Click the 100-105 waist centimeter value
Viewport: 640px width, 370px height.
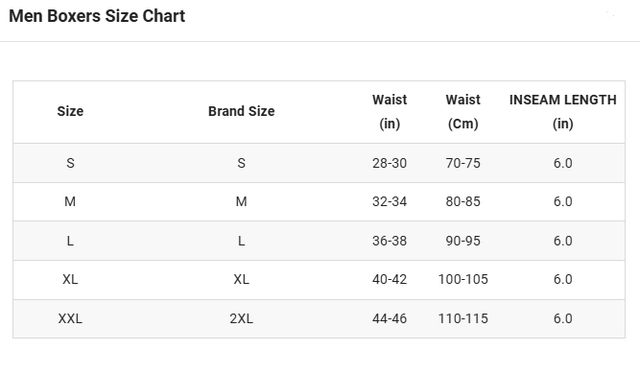tap(463, 279)
